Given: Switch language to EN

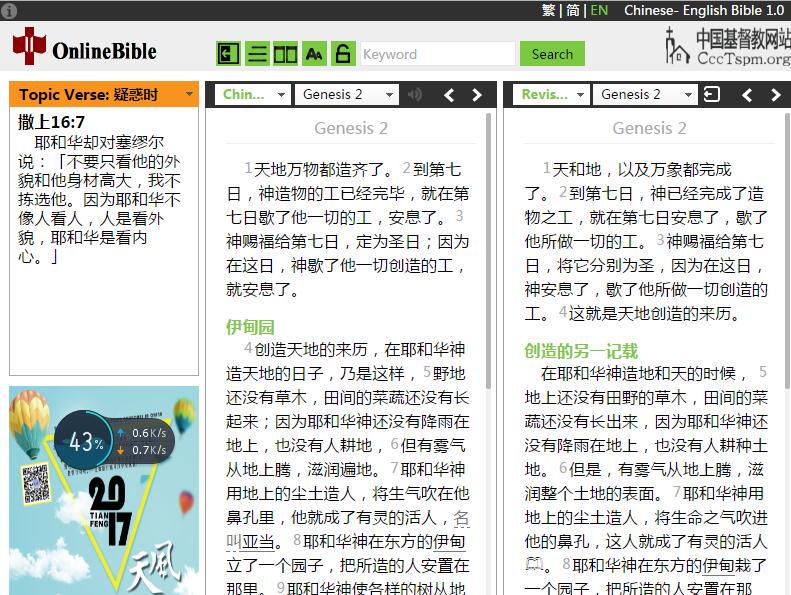Looking at the screenshot, I should coord(599,10).
